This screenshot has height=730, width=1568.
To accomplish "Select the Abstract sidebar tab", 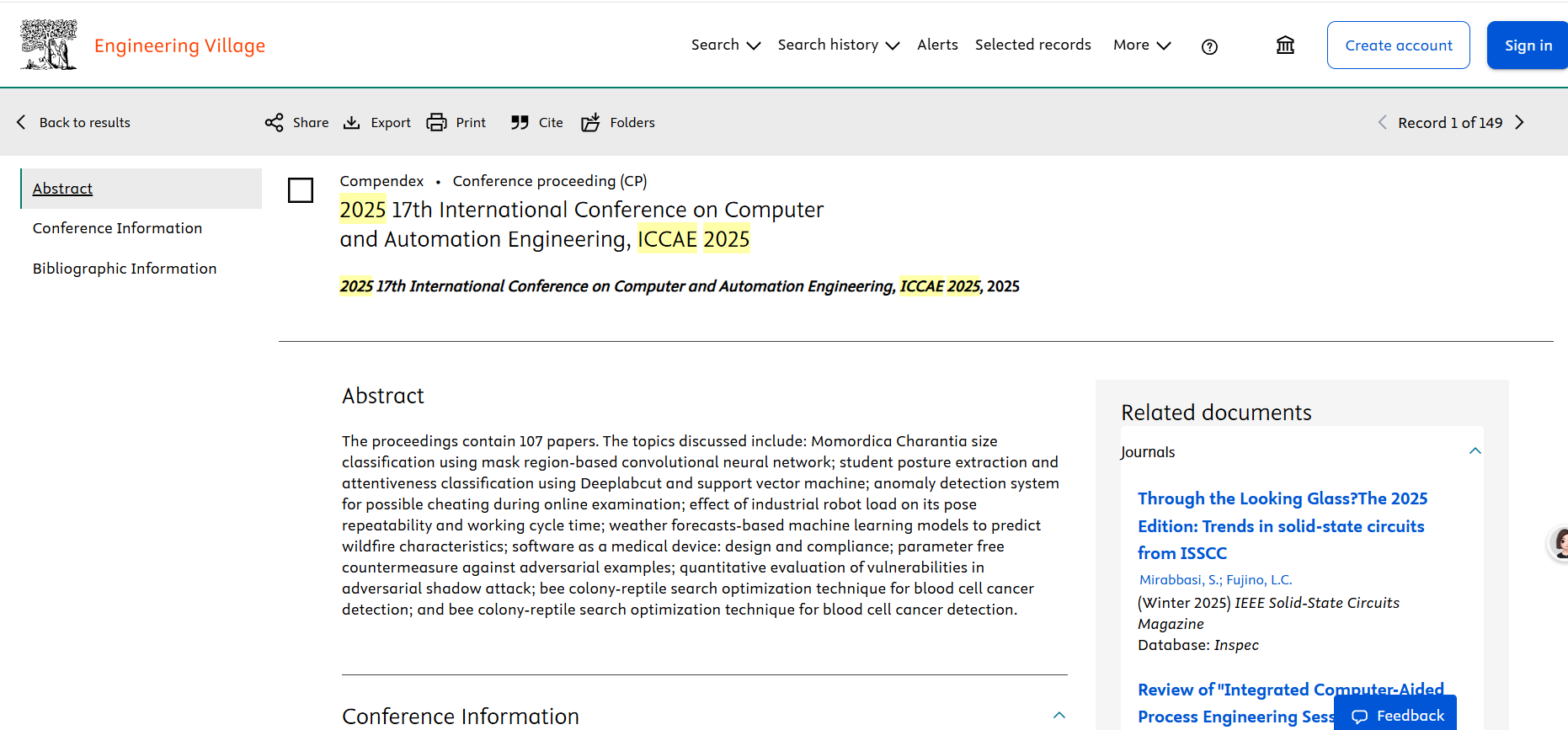I will (x=141, y=189).
